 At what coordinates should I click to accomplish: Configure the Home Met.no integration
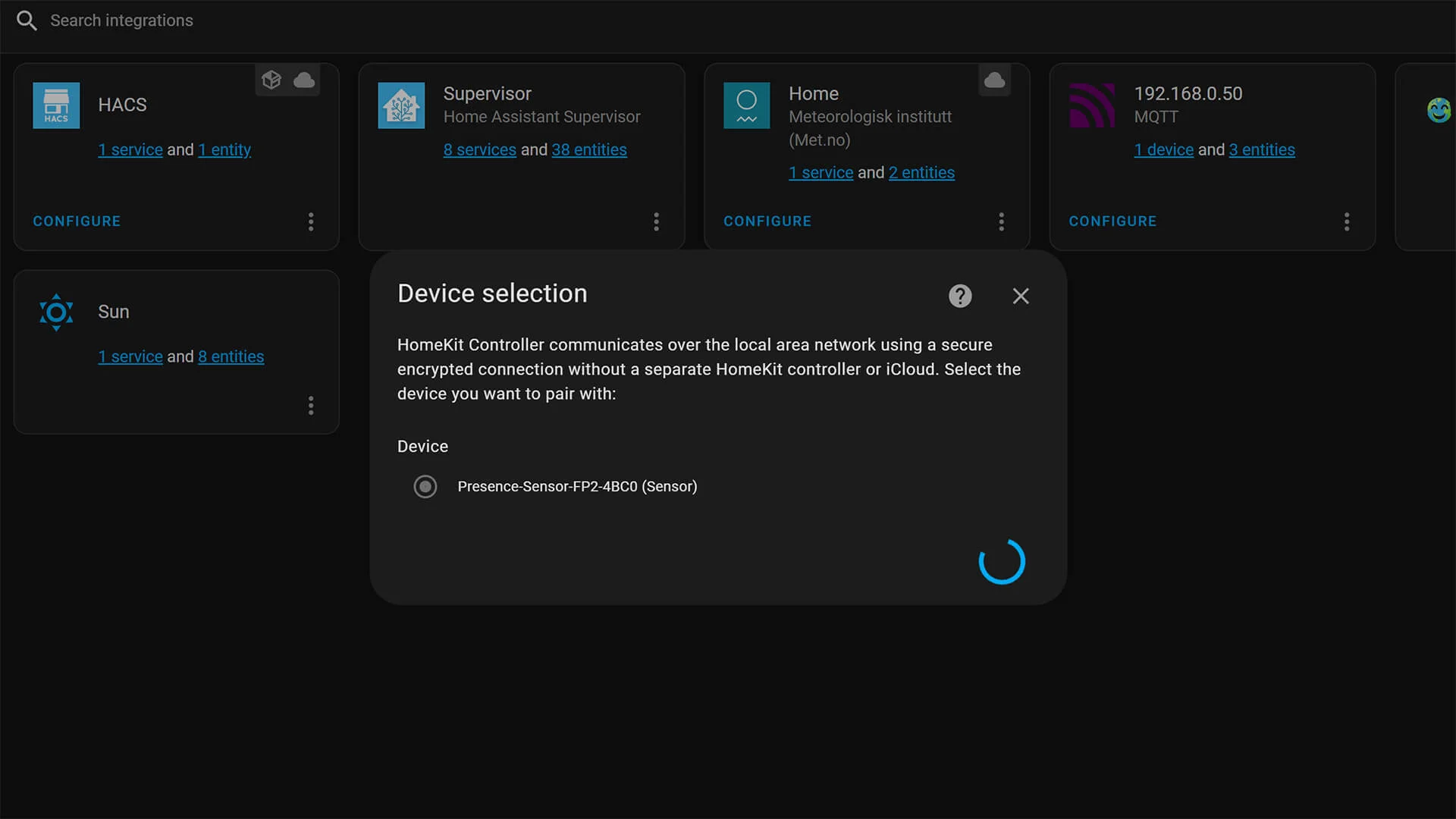tap(767, 221)
